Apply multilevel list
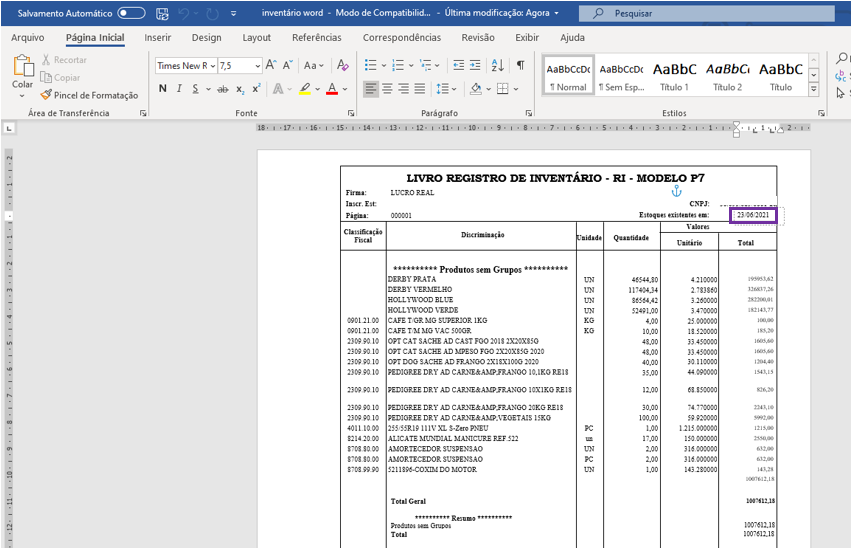The image size is (853, 548). (x=425, y=66)
